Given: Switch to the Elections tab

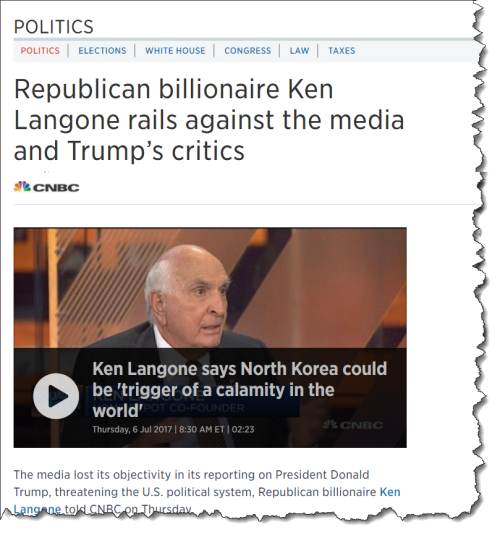Looking at the screenshot, I should (102, 51).
